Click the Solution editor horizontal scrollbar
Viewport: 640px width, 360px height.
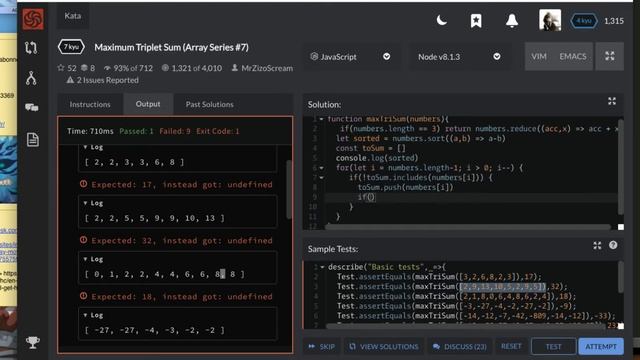(x=468, y=227)
